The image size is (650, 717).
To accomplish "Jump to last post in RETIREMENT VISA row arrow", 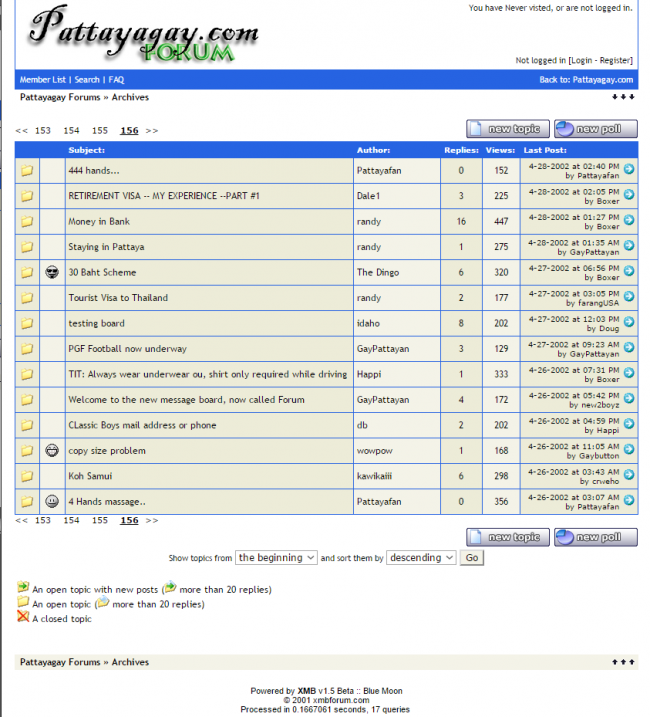I will (x=629, y=194).
